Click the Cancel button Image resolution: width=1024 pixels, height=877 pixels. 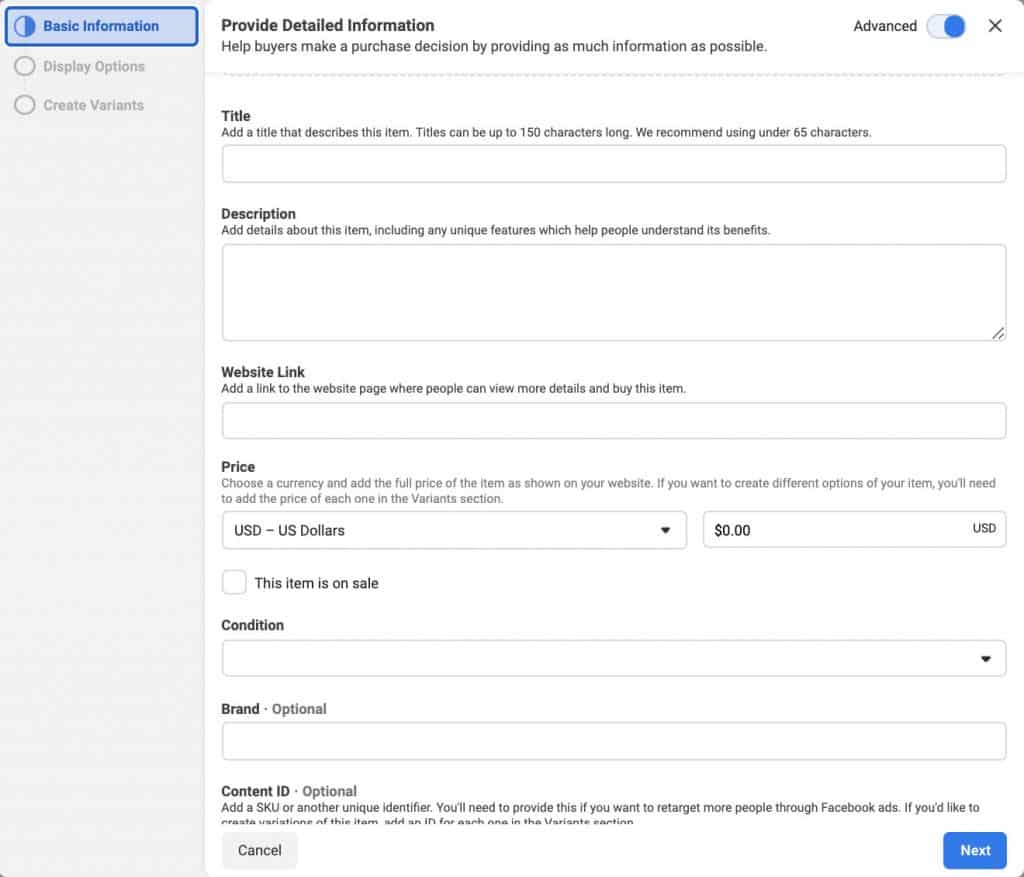259,850
